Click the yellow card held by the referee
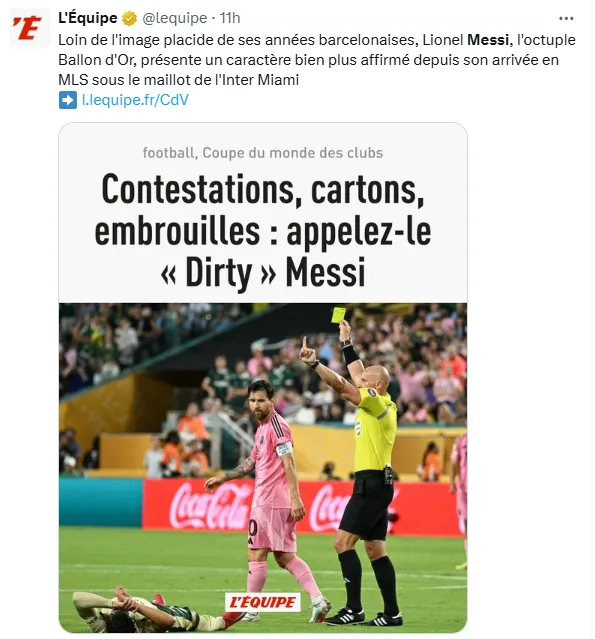The image size is (595, 639). [338, 315]
